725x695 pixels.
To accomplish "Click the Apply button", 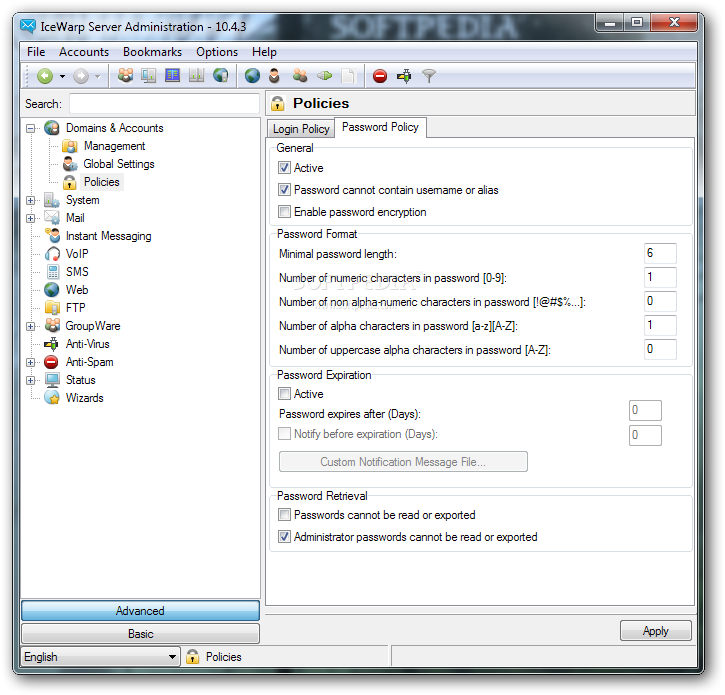I will (656, 631).
